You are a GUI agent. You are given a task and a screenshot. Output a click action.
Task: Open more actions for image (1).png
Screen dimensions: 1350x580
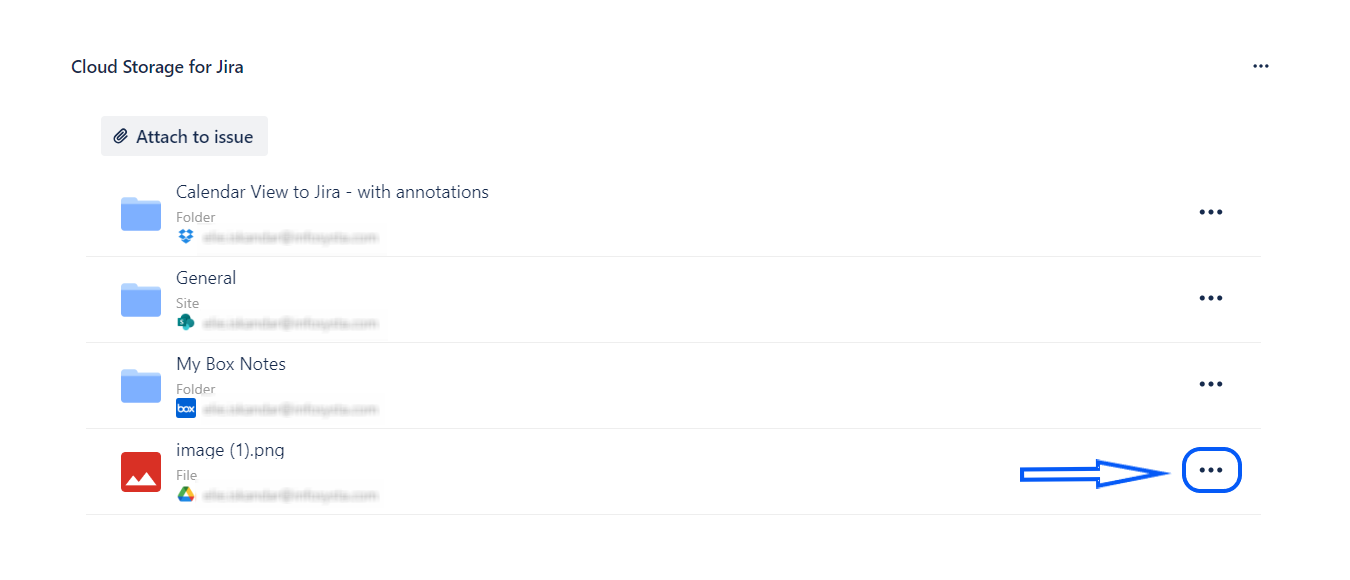[1210, 470]
